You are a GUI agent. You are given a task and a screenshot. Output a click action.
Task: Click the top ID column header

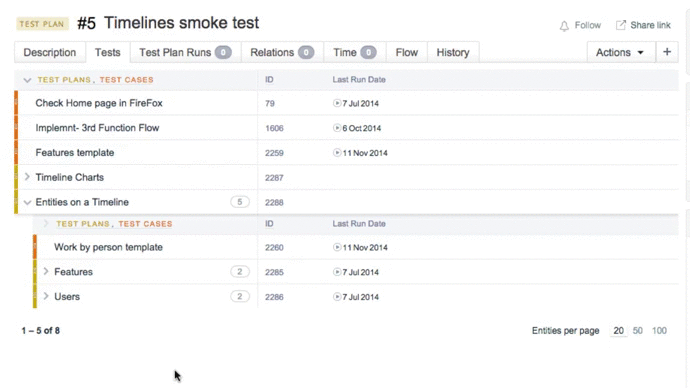coord(269,80)
